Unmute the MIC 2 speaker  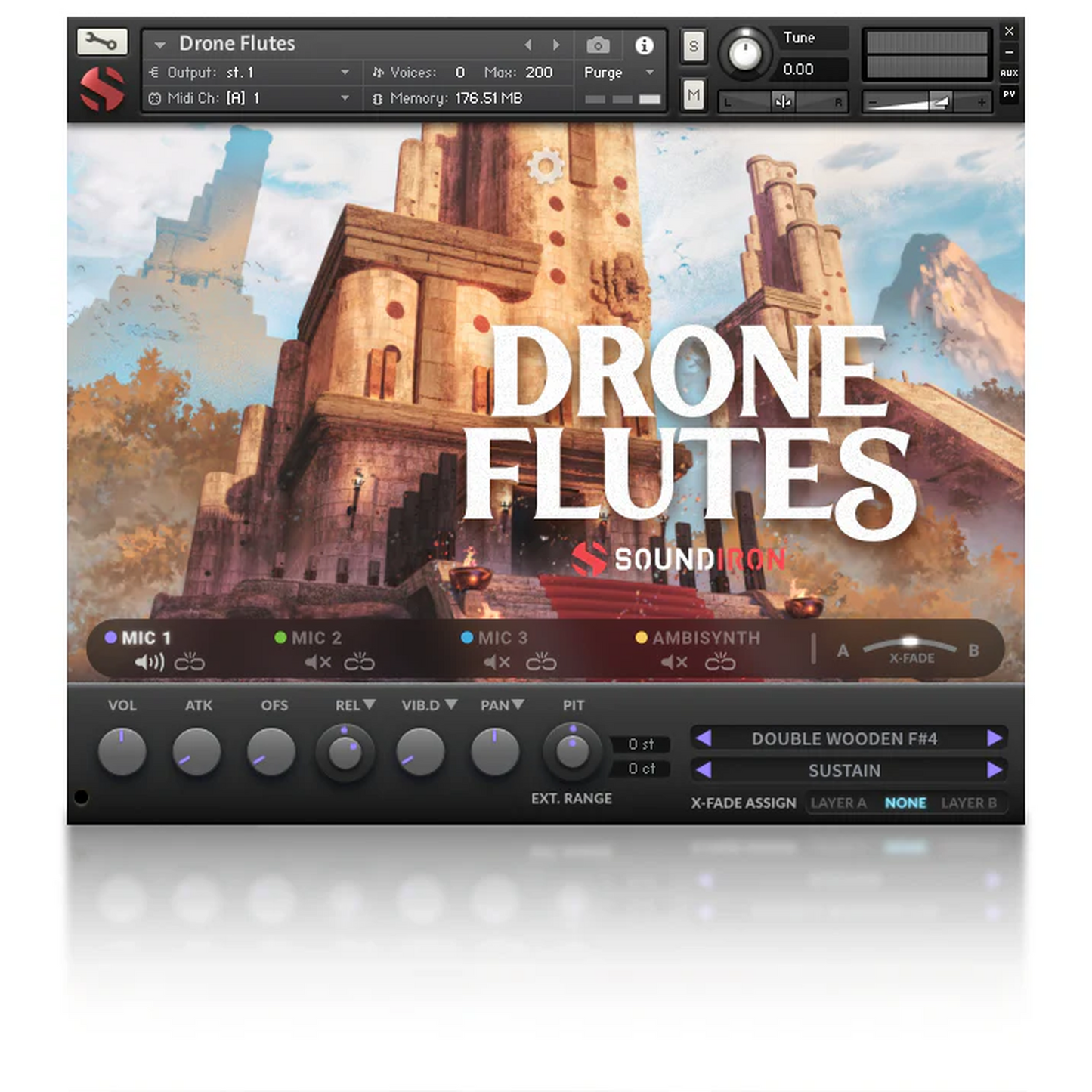click(x=318, y=663)
